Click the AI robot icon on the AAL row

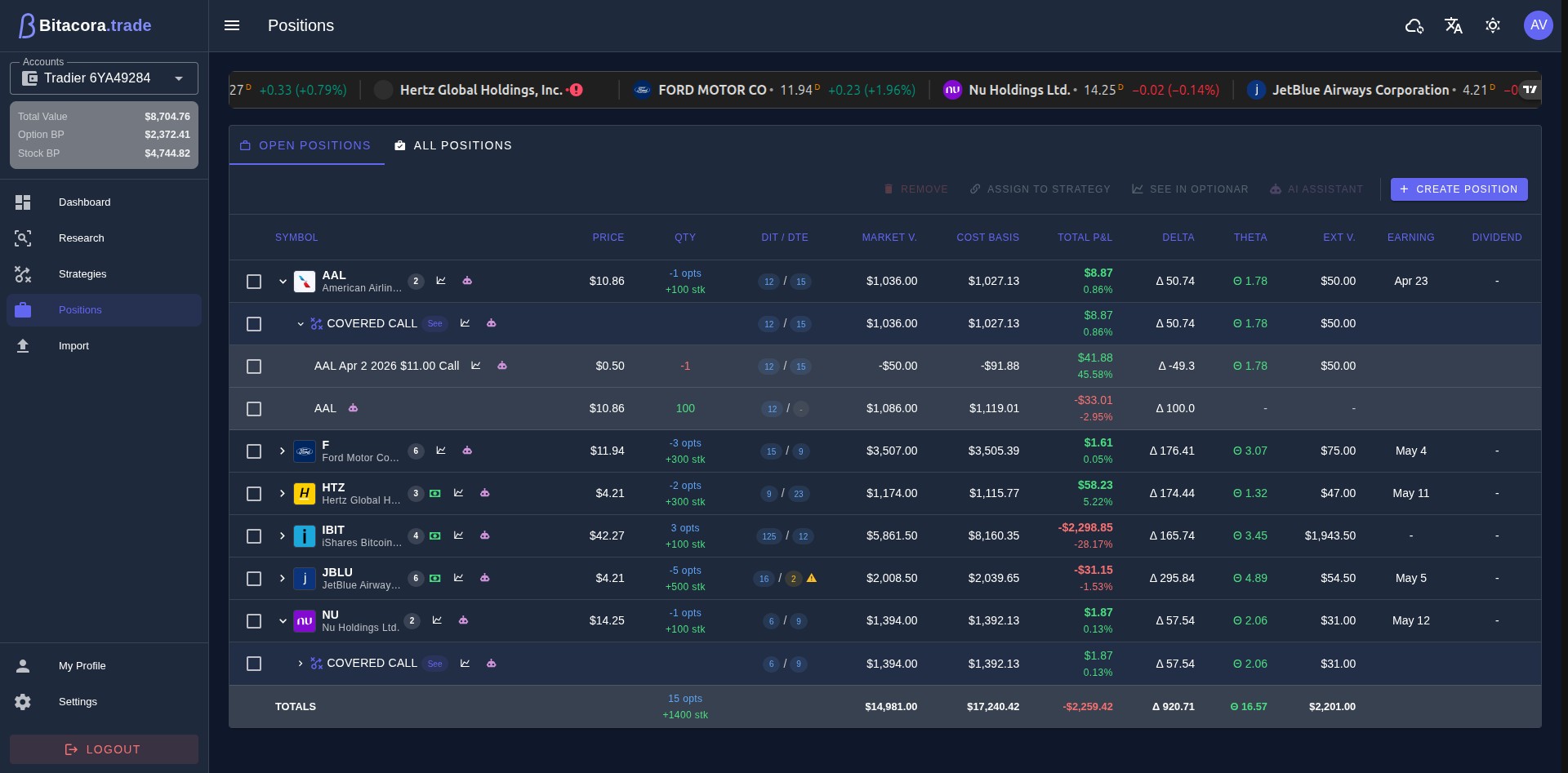click(x=468, y=281)
